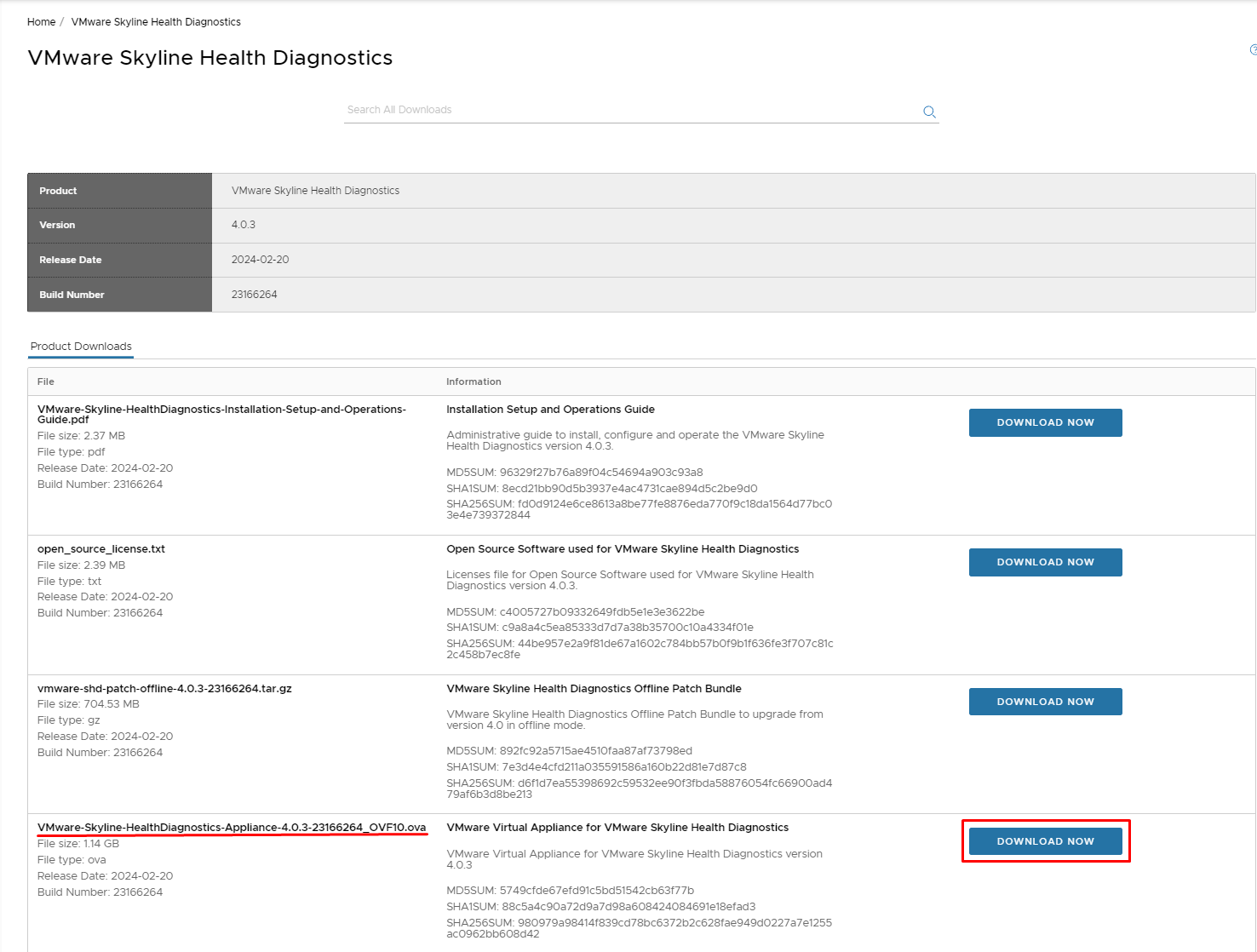Screen dimensions: 1257x952
Task: Click the search magnifier icon
Action: point(929,112)
